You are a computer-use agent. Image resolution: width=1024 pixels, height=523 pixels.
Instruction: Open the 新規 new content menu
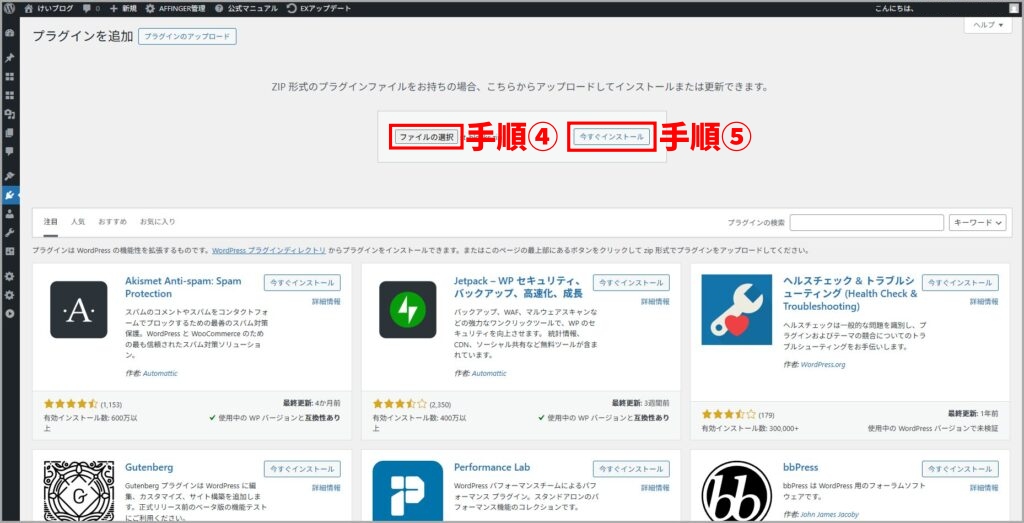click(123, 8)
